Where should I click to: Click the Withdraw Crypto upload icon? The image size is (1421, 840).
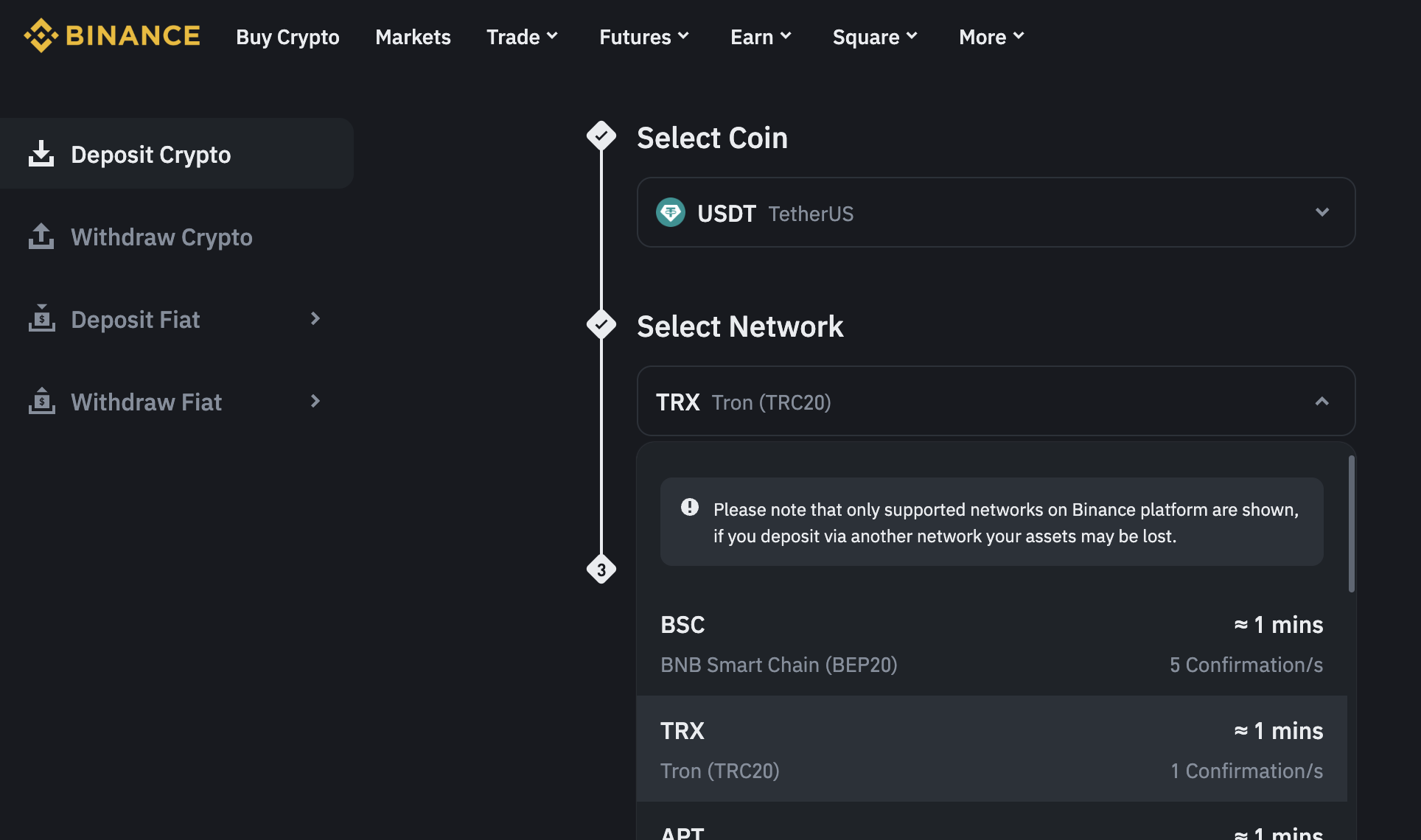(41, 237)
